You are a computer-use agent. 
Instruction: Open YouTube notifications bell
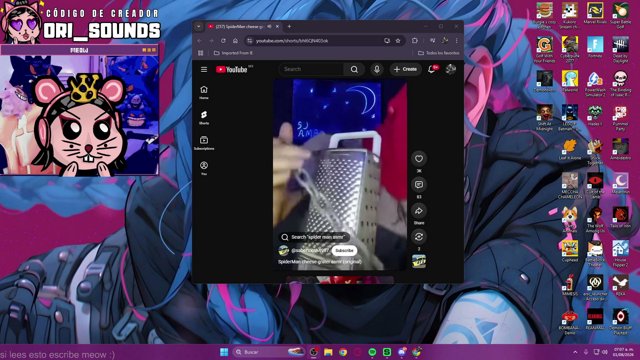click(431, 69)
